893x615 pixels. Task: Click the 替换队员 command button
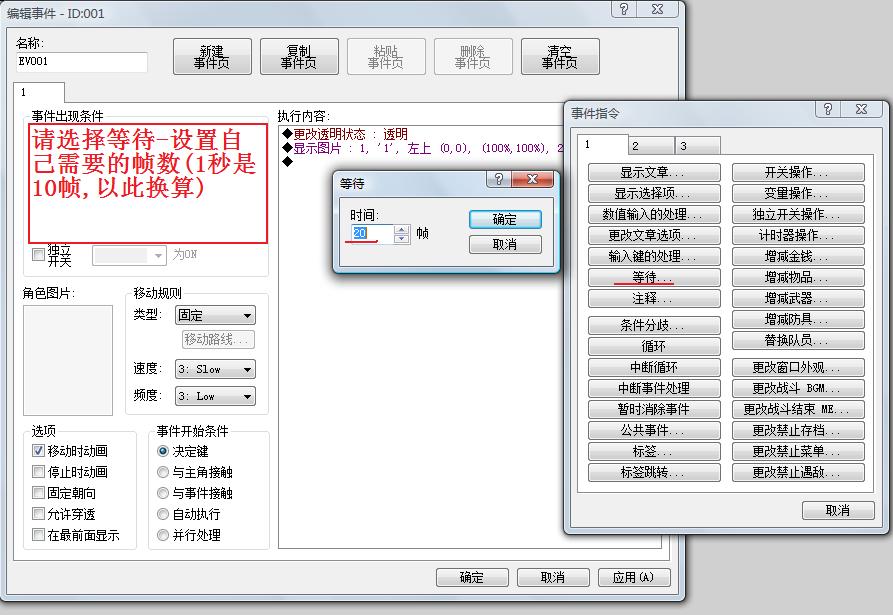pyautogui.click(x=798, y=341)
